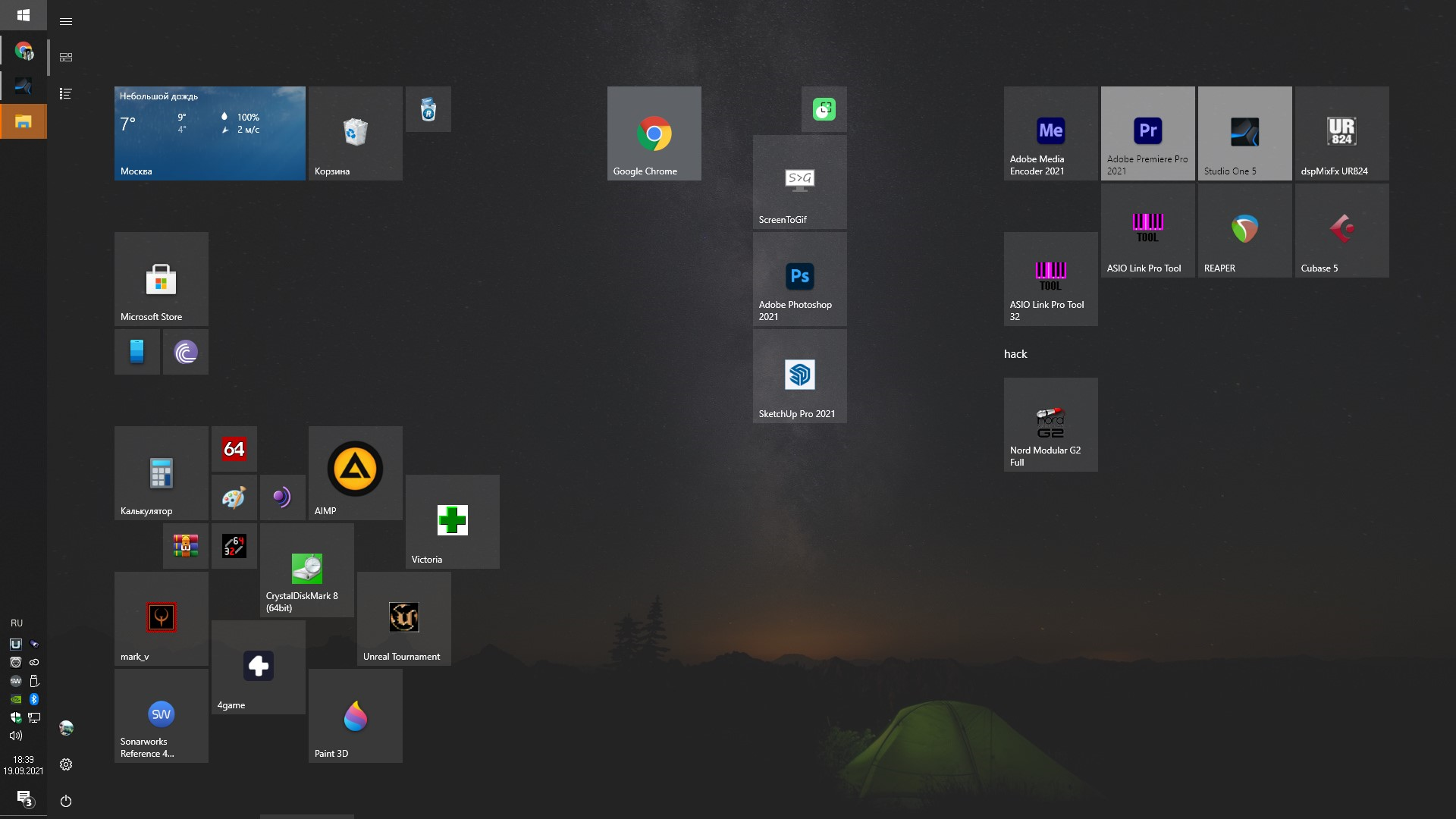Screen dimensions: 1456x819
Task: Open the Корзина recycle bin tile
Action: coord(355,133)
